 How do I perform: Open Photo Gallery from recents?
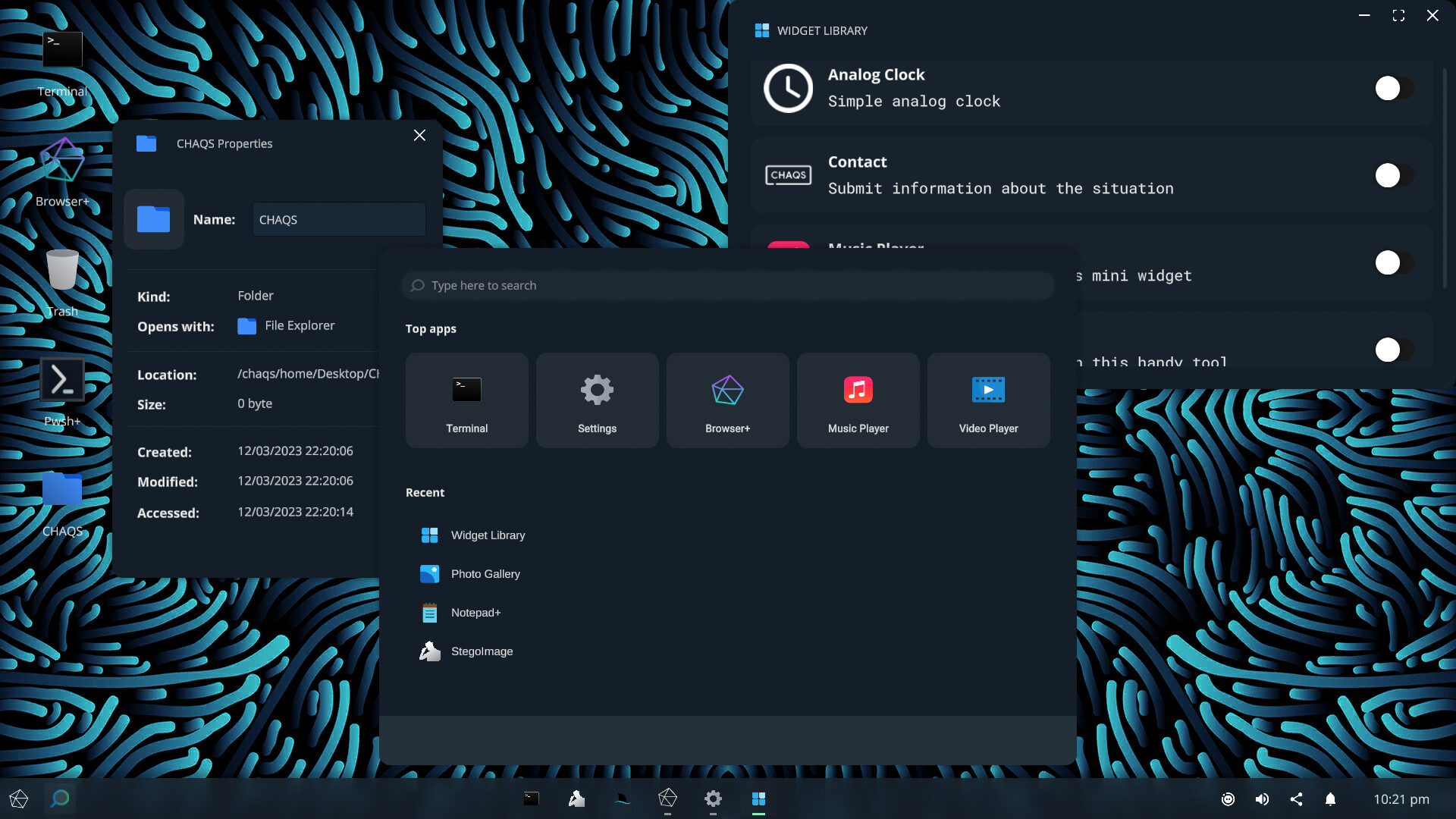pos(485,573)
